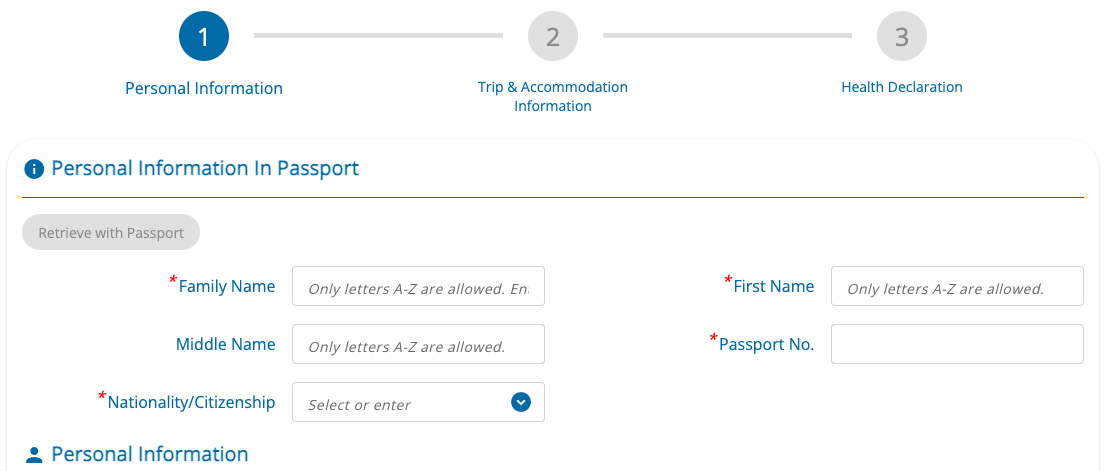Click the info icon beside Personal Information In Passport
Screen dimensions: 1115x471
click(34, 169)
